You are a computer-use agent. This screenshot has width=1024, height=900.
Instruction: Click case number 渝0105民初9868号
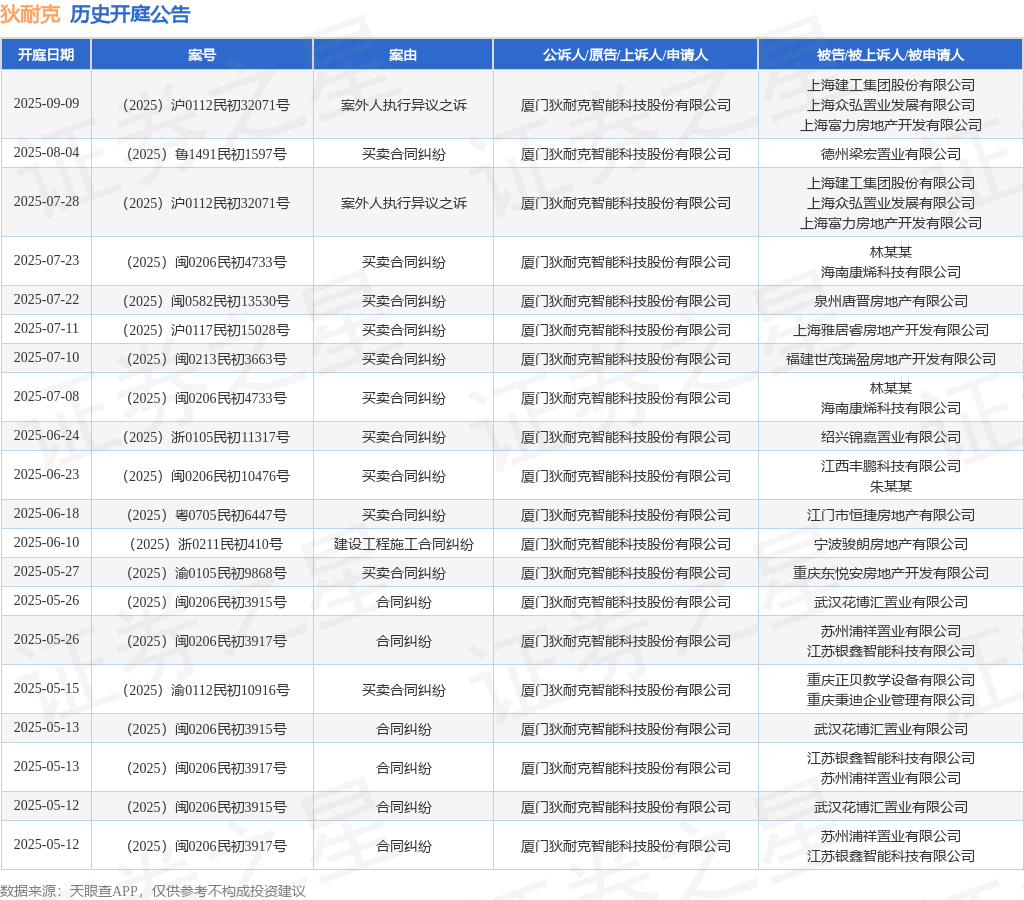[206, 573]
